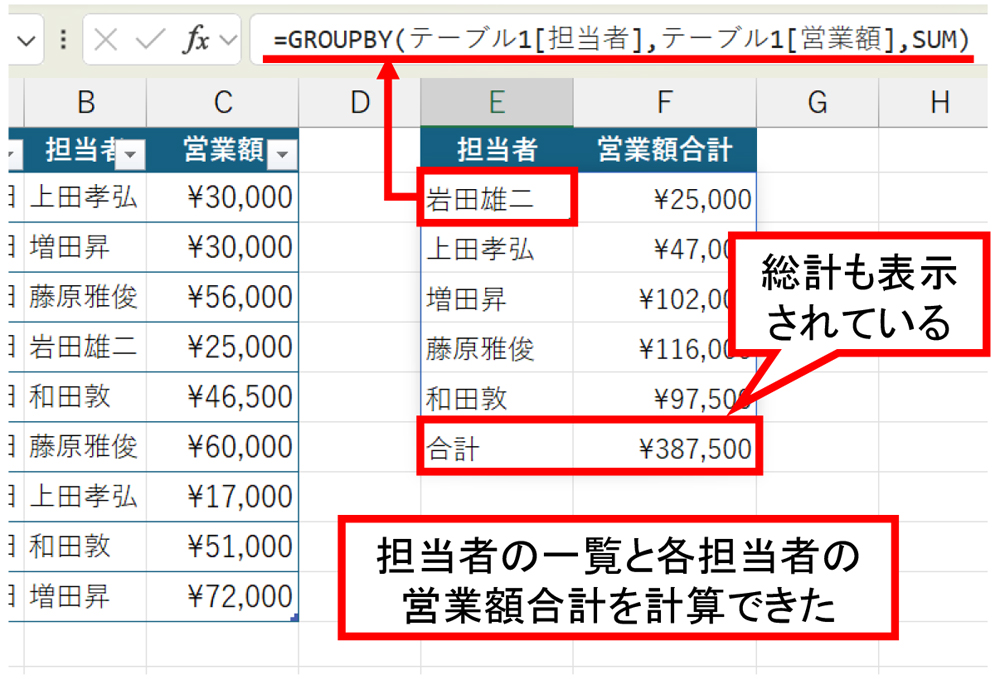
Task: Select 和田敦 in column E results
Action: point(497,398)
